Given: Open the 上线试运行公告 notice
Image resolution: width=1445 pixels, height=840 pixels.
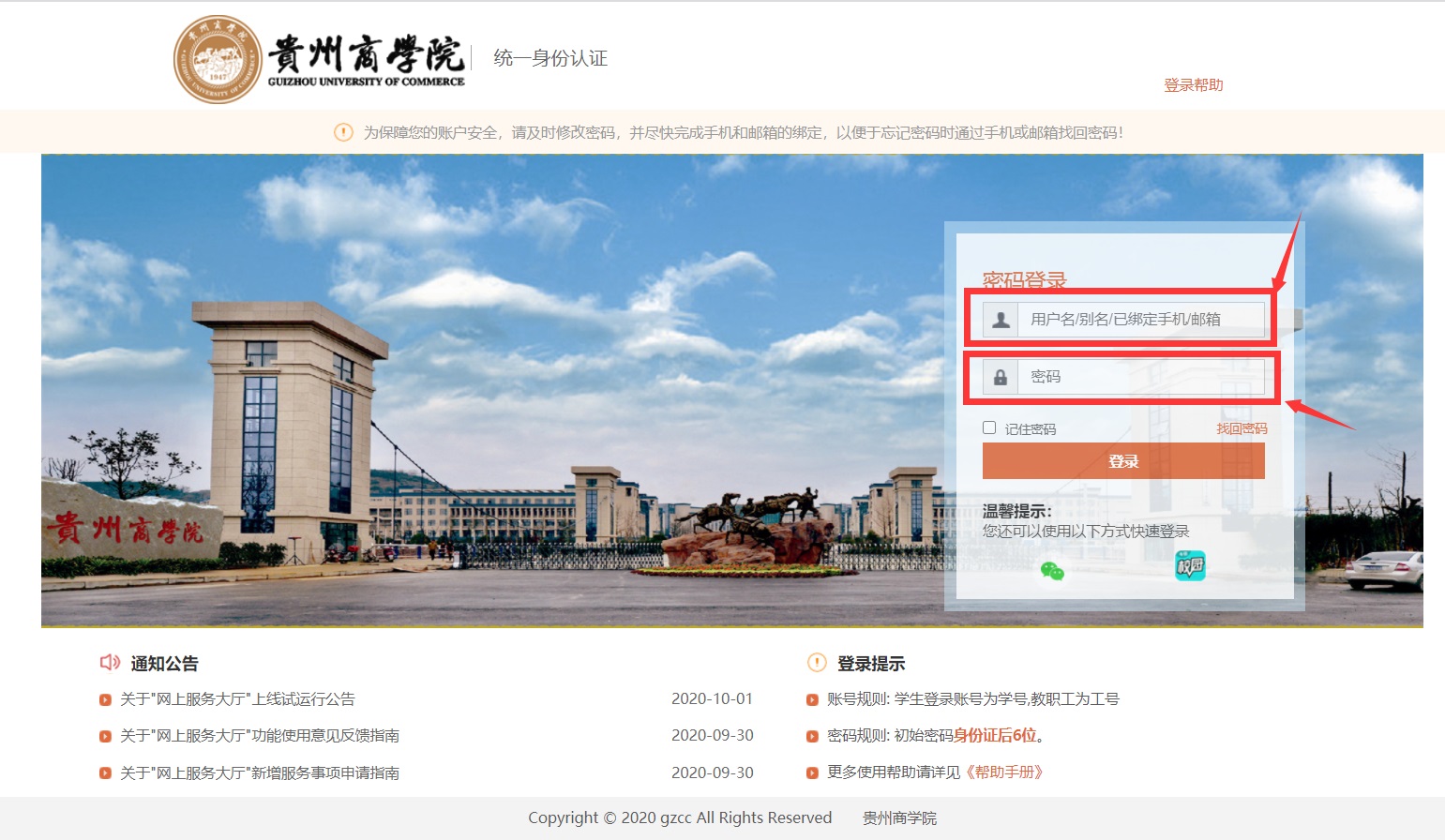Looking at the screenshot, I should pyautogui.click(x=237, y=698).
